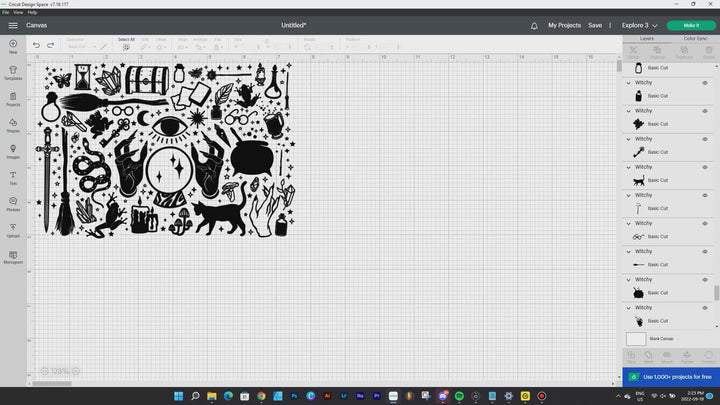Open the Shapes tool
Screen dimensions: 720x405
13,123
